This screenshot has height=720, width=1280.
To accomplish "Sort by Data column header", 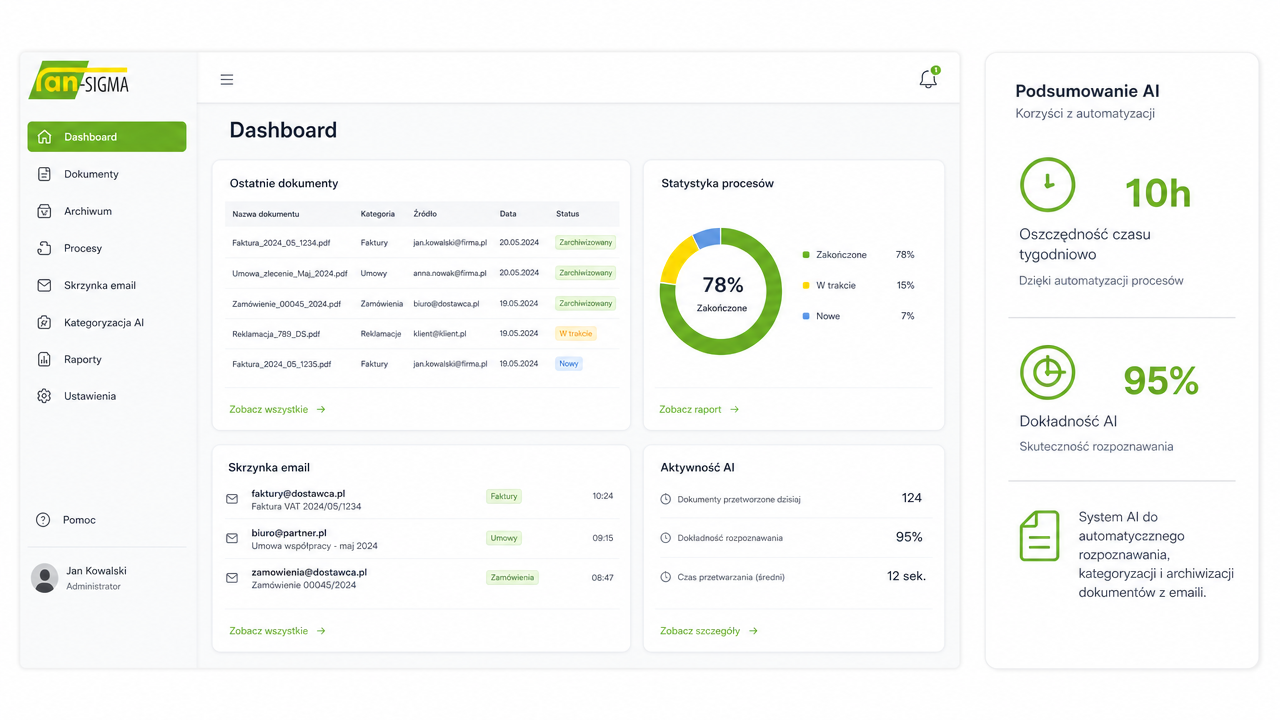I will coord(508,214).
